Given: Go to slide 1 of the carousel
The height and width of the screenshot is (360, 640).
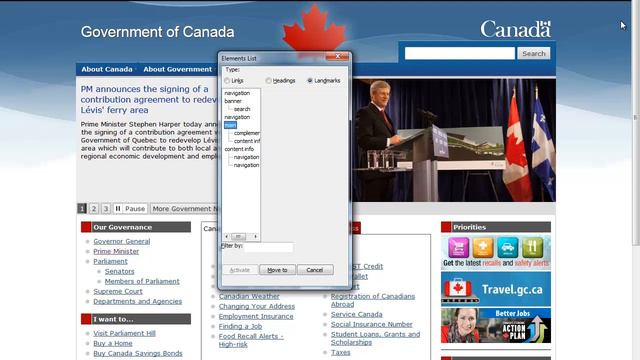Looking at the screenshot, I should tap(82, 209).
